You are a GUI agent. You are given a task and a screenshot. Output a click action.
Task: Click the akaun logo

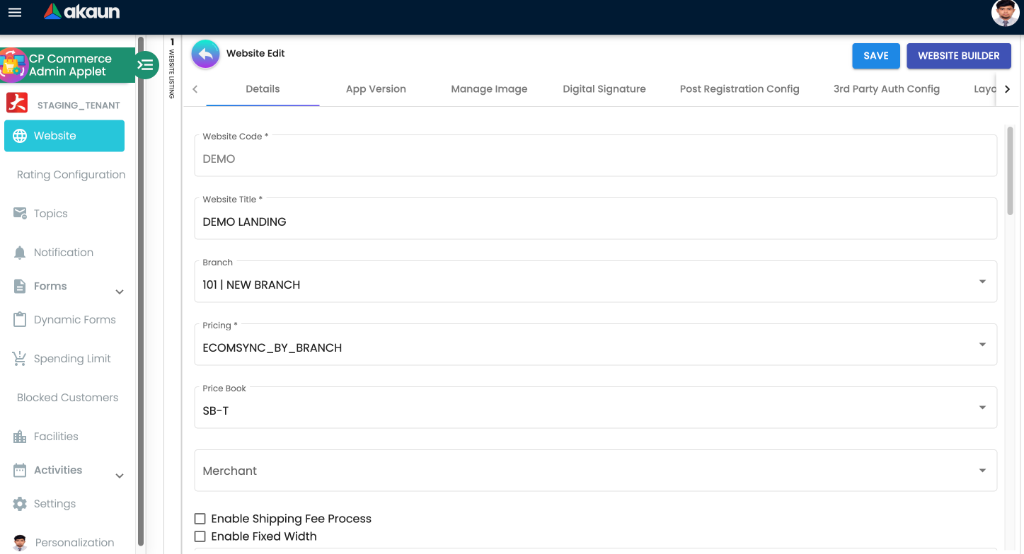[x=82, y=11]
